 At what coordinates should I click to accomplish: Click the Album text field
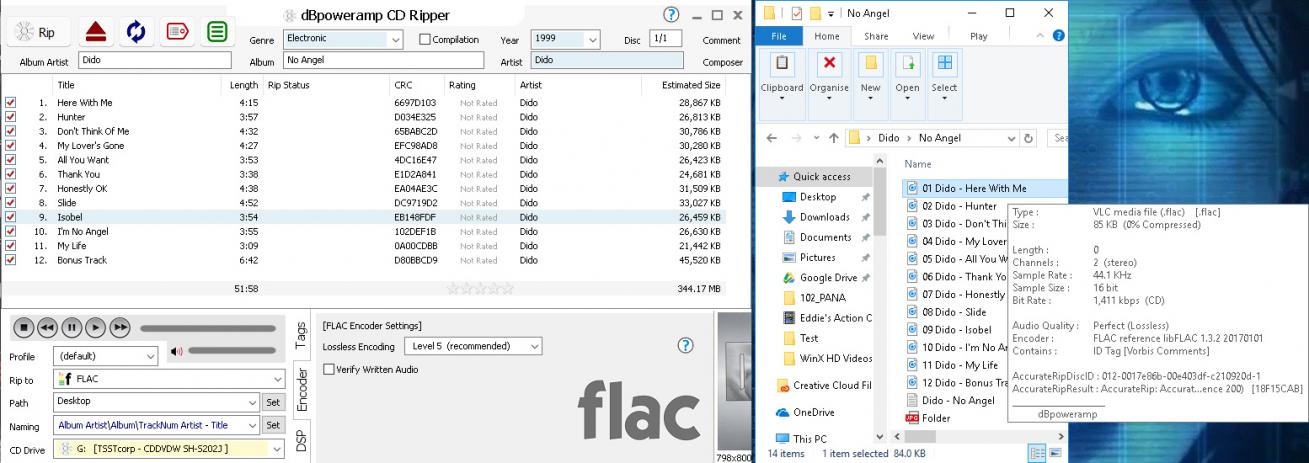point(384,61)
